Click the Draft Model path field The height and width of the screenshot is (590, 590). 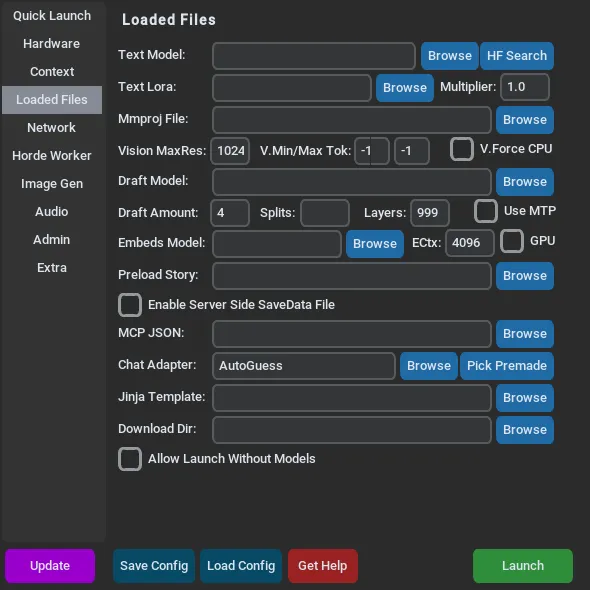[352, 182]
